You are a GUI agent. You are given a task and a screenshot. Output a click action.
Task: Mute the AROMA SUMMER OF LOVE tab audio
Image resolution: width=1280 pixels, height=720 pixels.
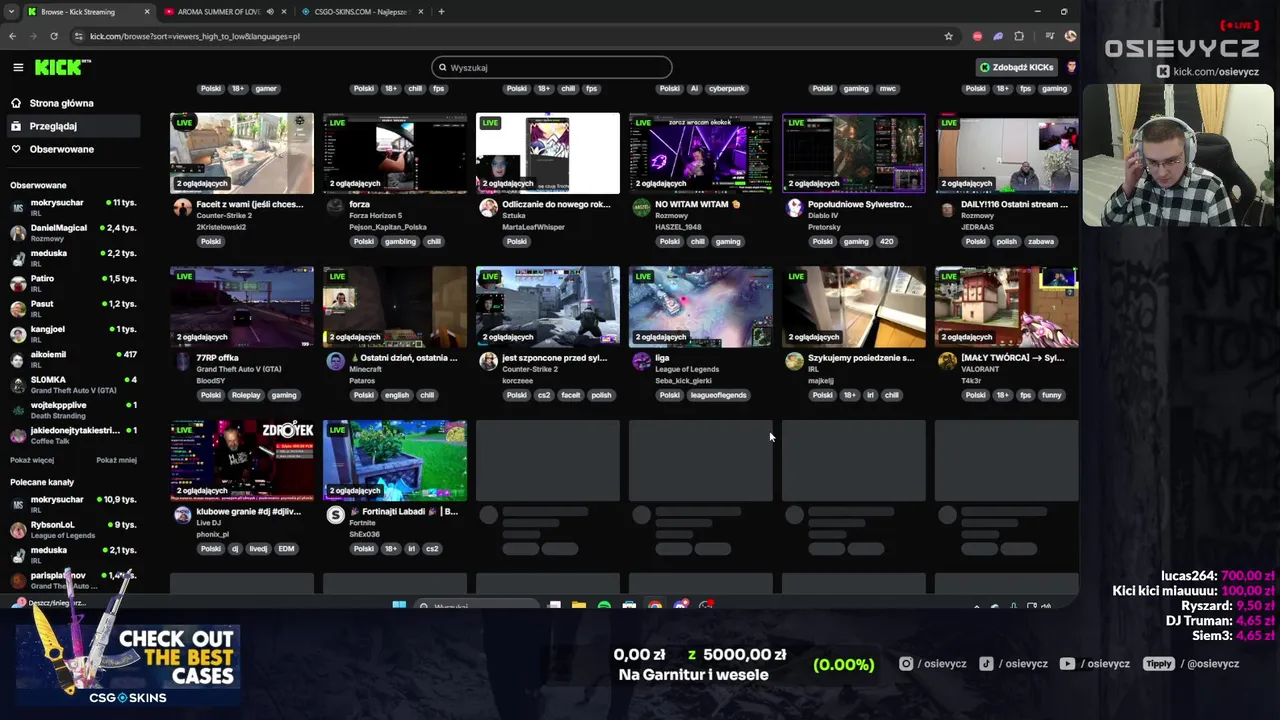270,12
